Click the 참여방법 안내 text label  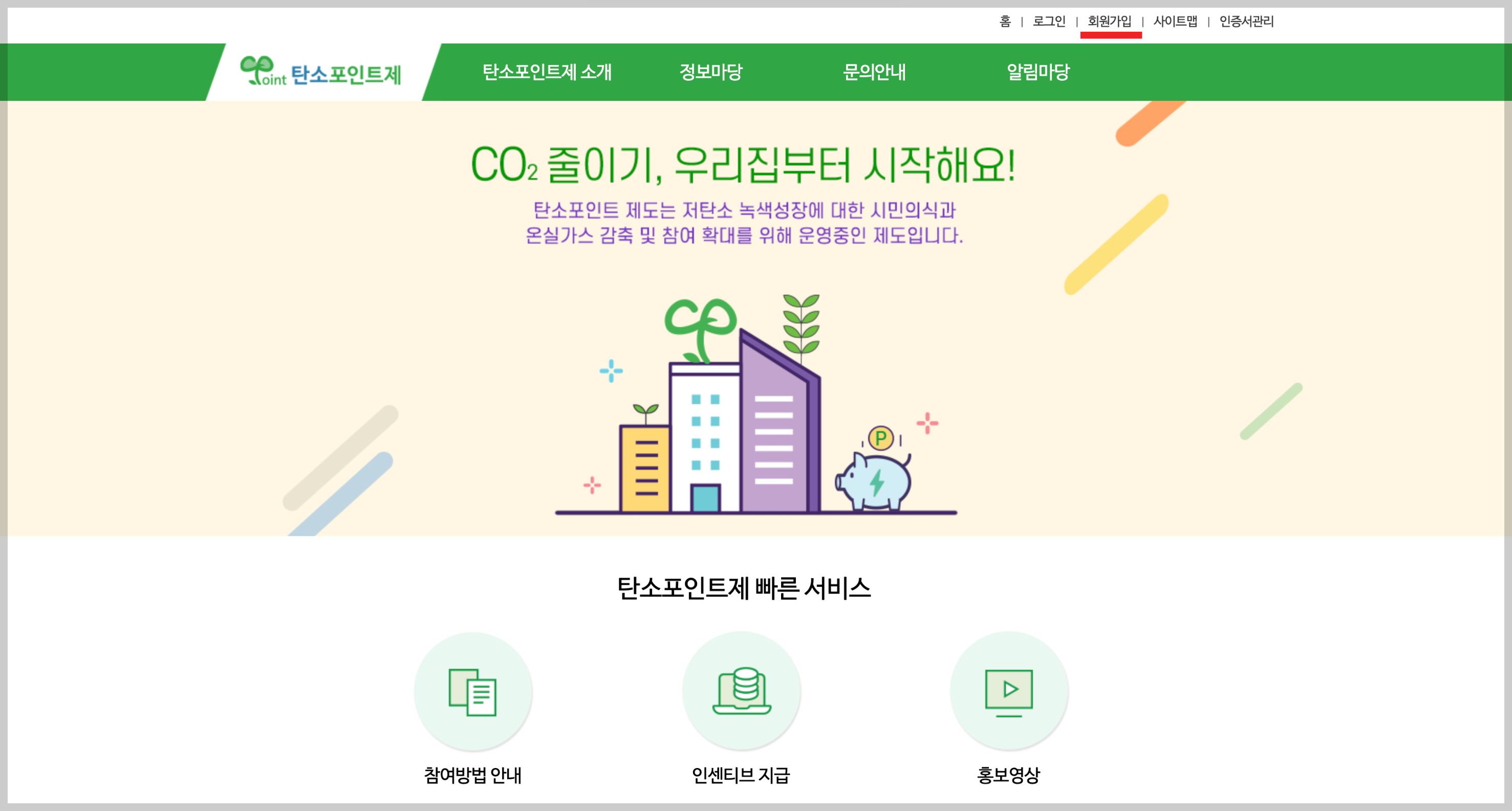[x=473, y=775]
